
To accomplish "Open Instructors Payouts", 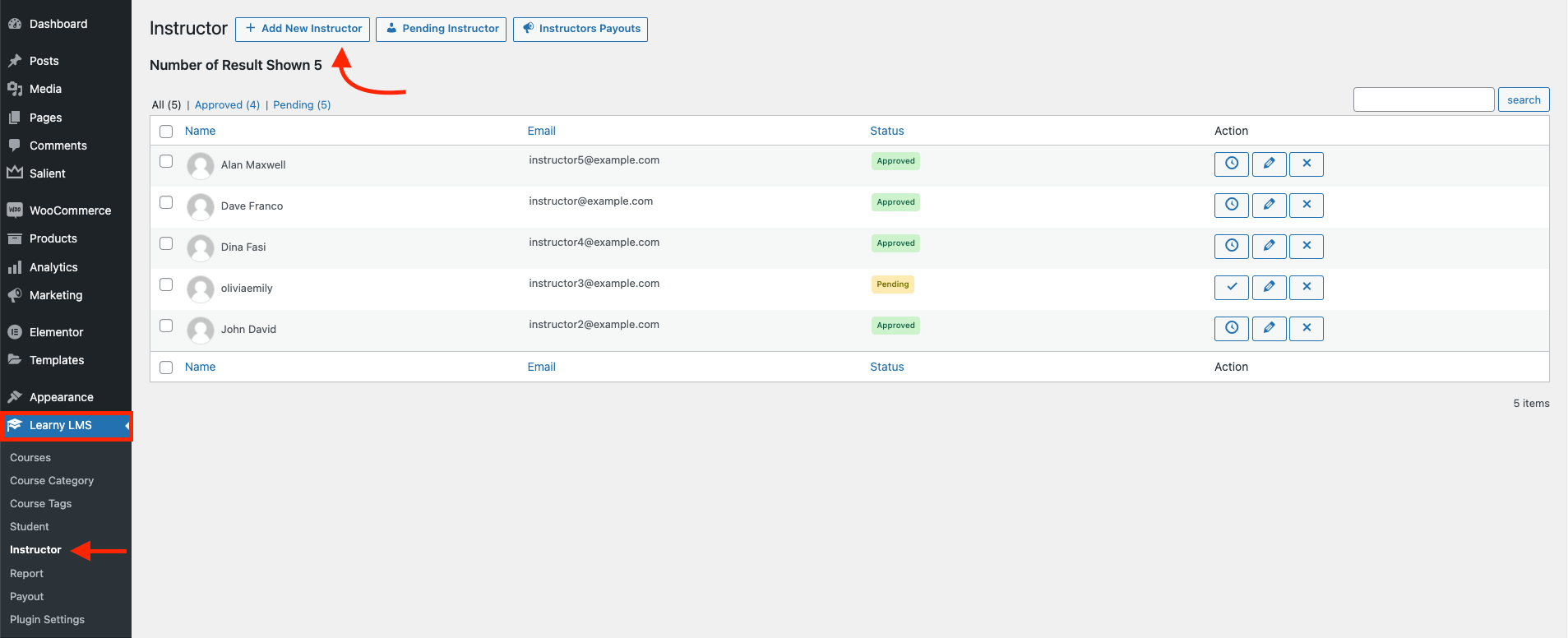I will pyautogui.click(x=580, y=29).
